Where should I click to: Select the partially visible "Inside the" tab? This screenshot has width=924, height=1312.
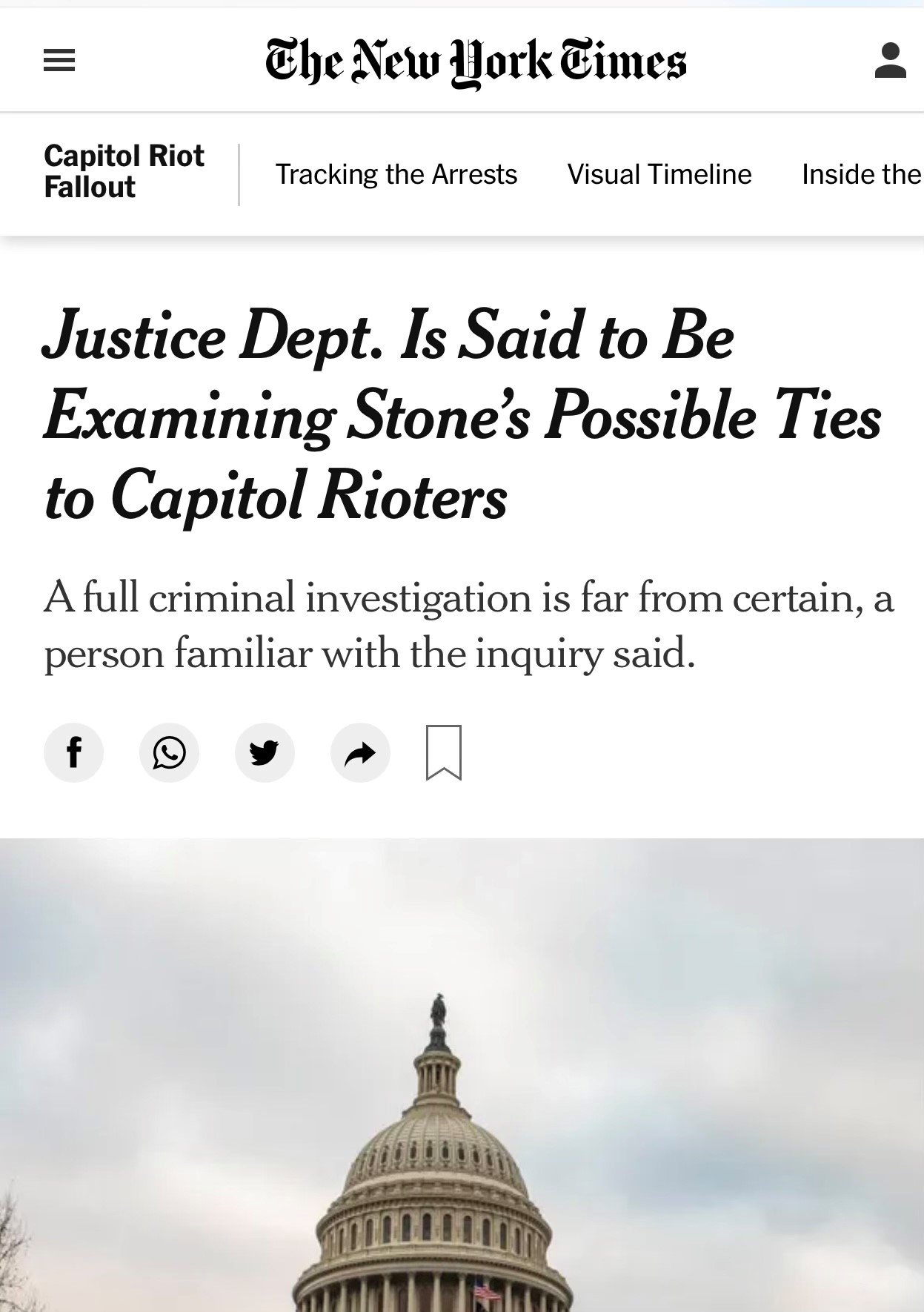[x=862, y=175]
